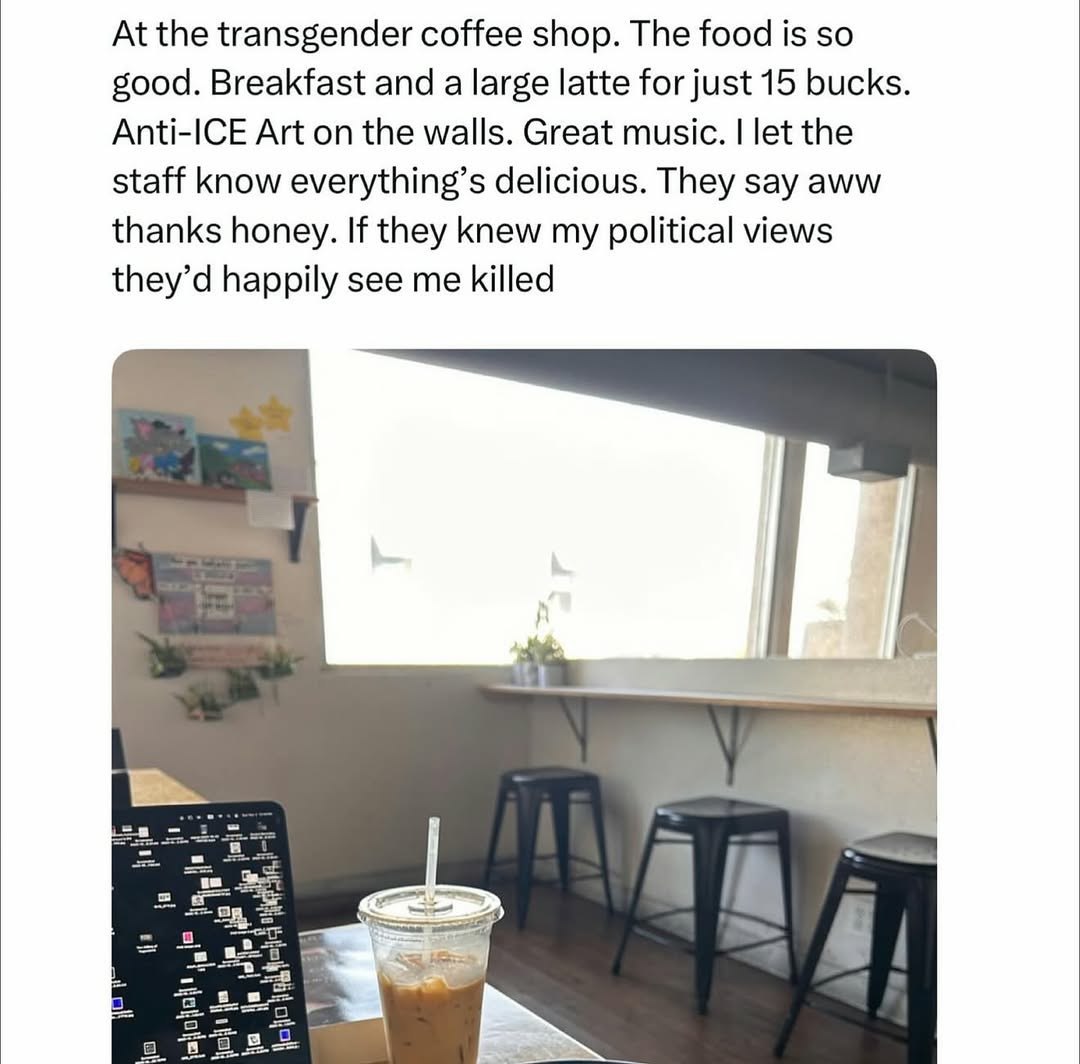This screenshot has width=1080, height=1064.
Task: Click the pink sign below the shelf
Action: (x=214, y=594)
